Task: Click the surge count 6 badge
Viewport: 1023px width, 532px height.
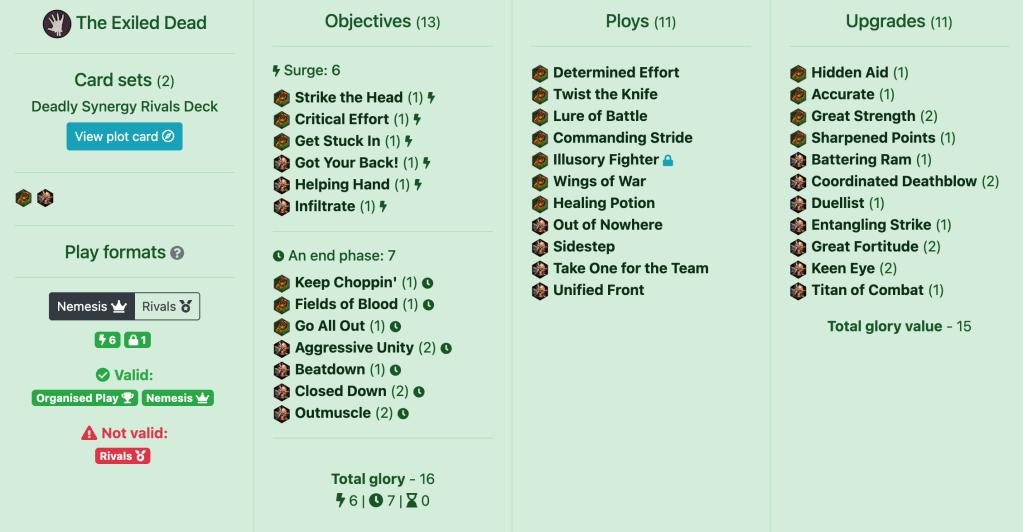Action: click(x=107, y=340)
